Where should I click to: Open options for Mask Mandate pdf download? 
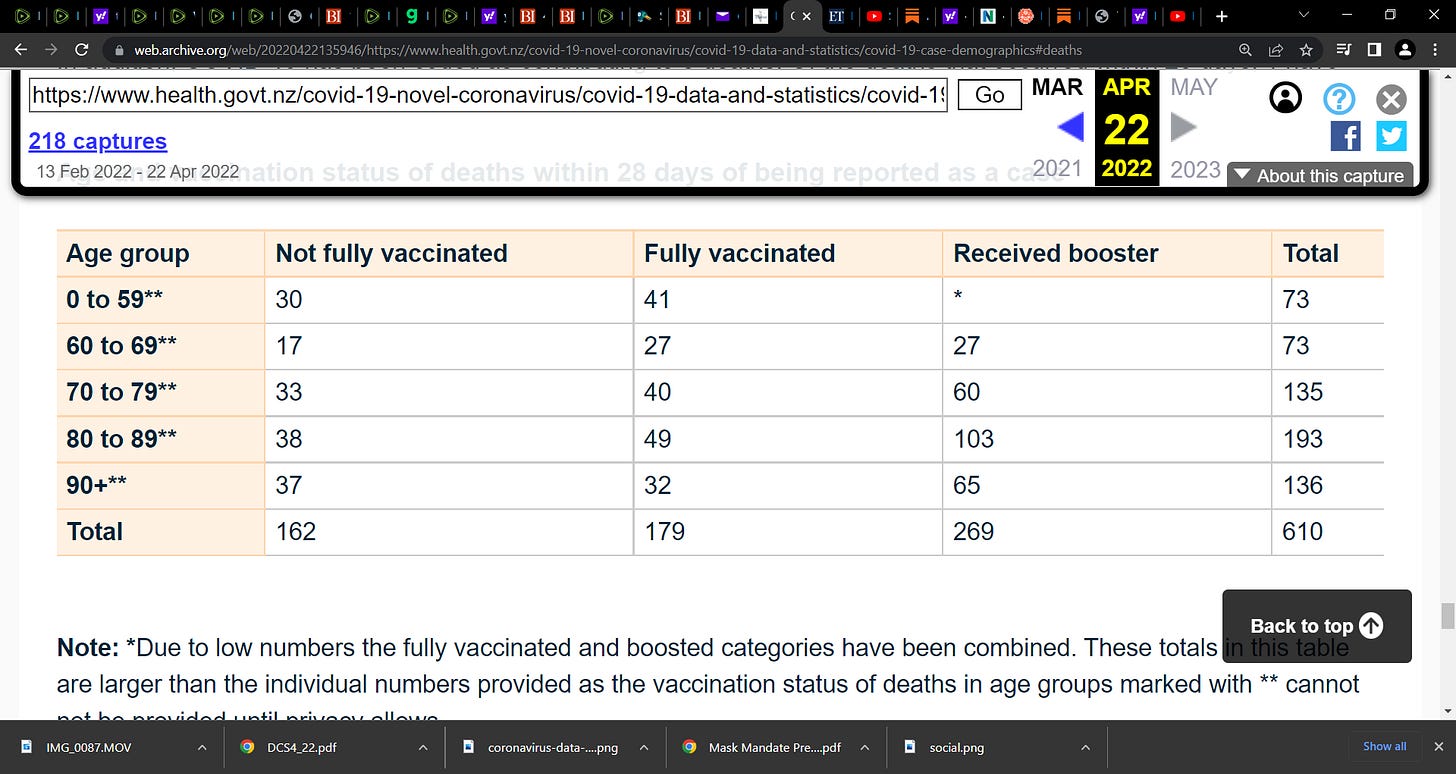[x=865, y=747]
